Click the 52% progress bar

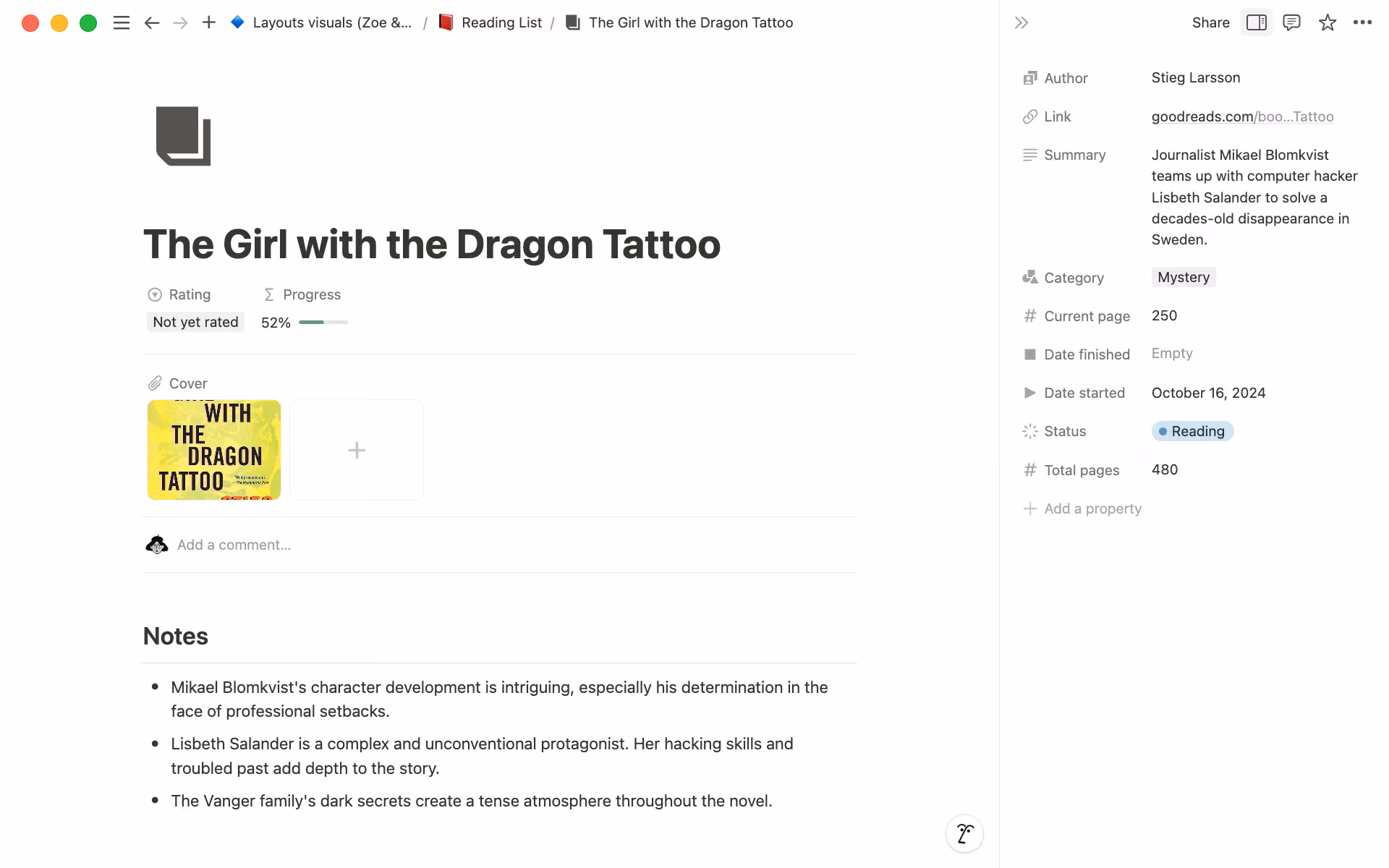tap(323, 322)
